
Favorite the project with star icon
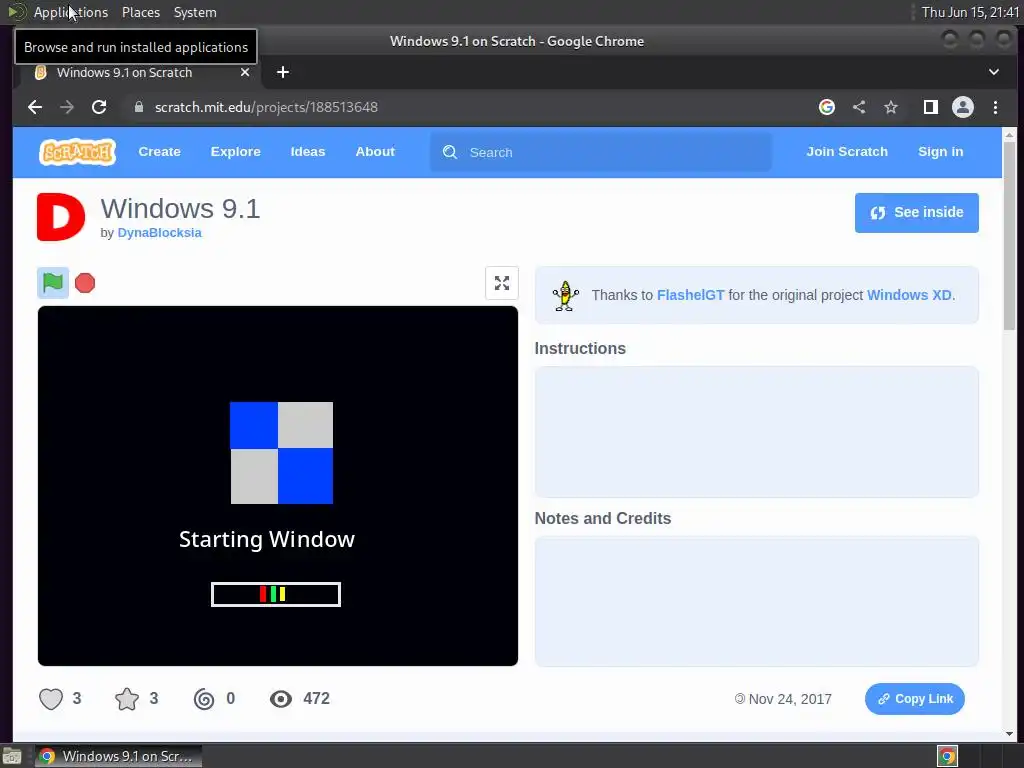click(127, 699)
